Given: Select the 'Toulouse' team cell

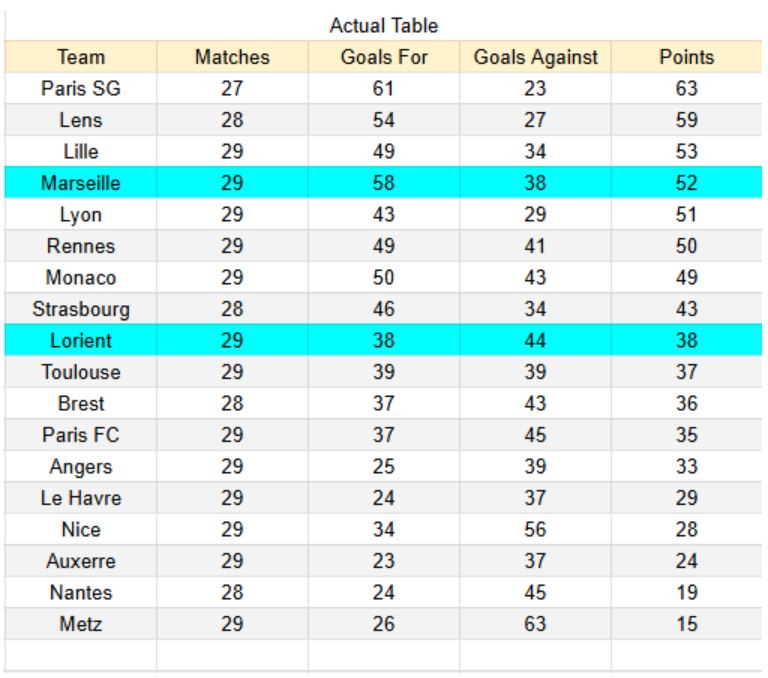Looking at the screenshot, I should coord(81,372).
